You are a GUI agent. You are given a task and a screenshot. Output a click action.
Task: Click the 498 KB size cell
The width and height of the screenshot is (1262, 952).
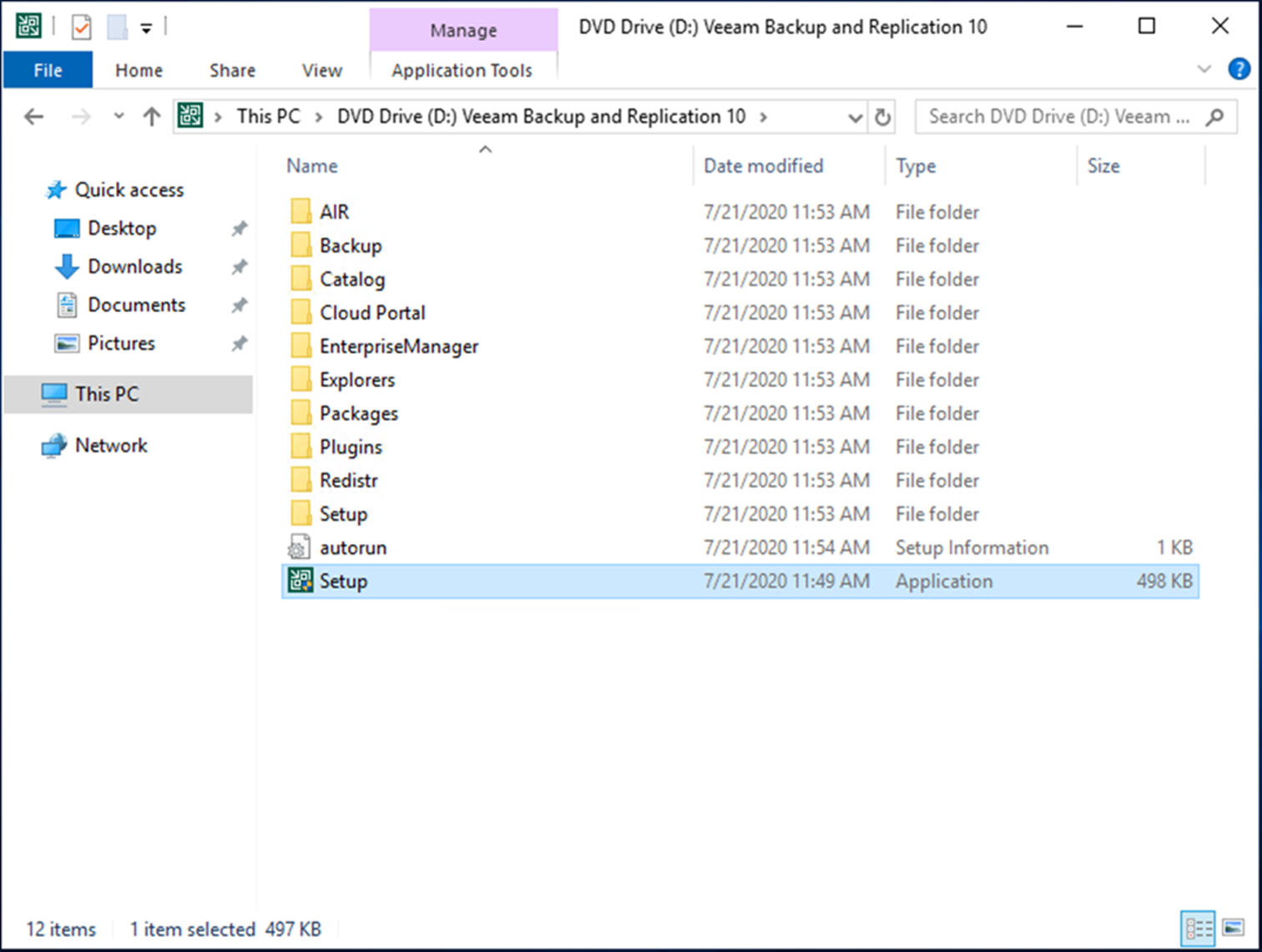pyautogui.click(x=1164, y=582)
